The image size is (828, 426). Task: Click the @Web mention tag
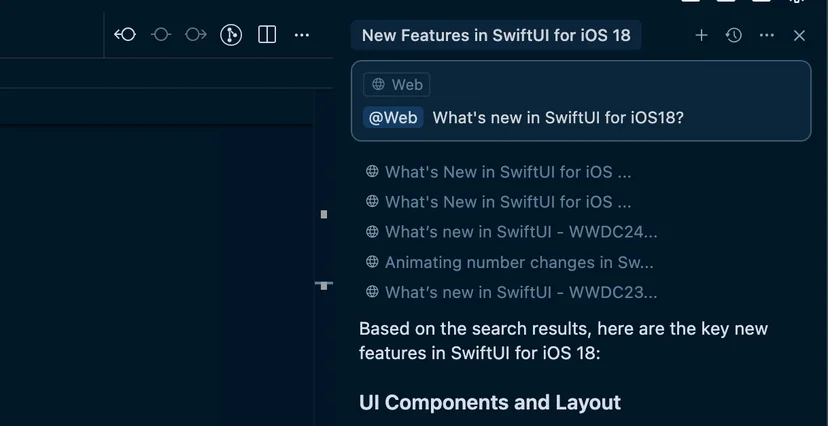393,117
